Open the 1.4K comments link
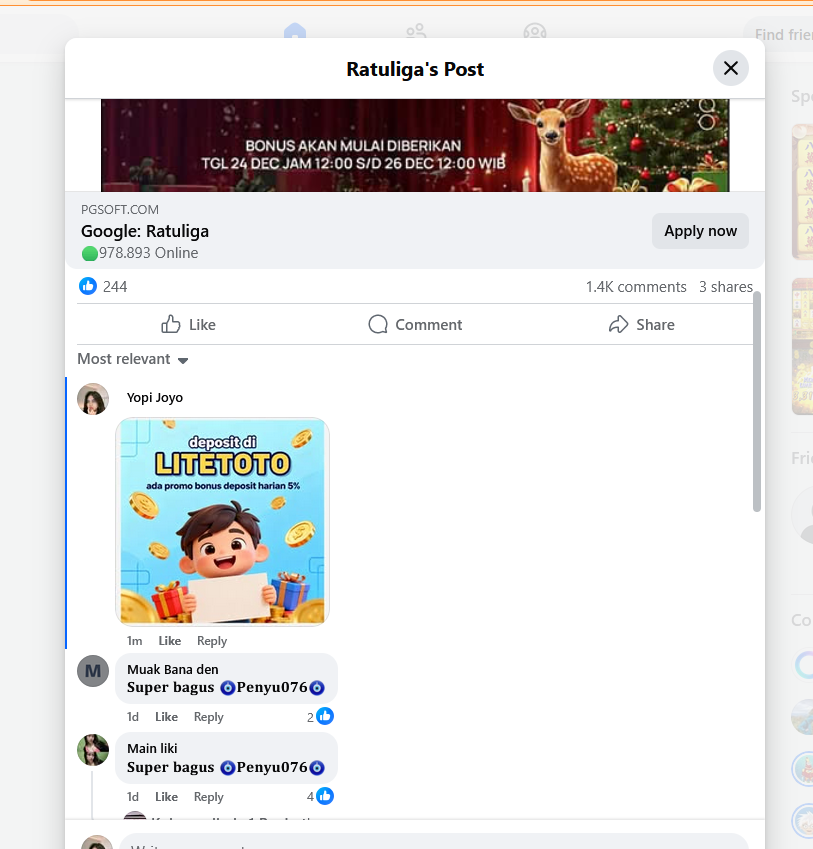Image resolution: width=813 pixels, height=849 pixels. click(635, 286)
